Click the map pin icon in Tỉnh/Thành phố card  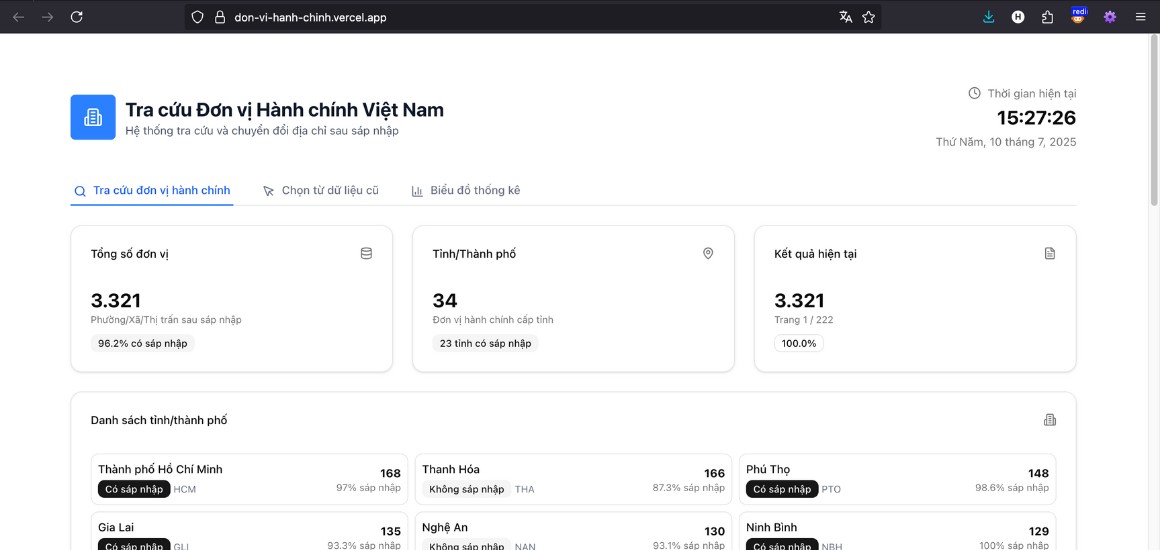[708, 254]
